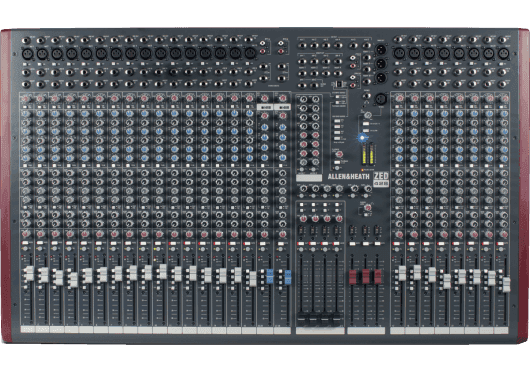Turn the first channel's top blue EQ knob
The image size is (530, 371).
point(26,114)
